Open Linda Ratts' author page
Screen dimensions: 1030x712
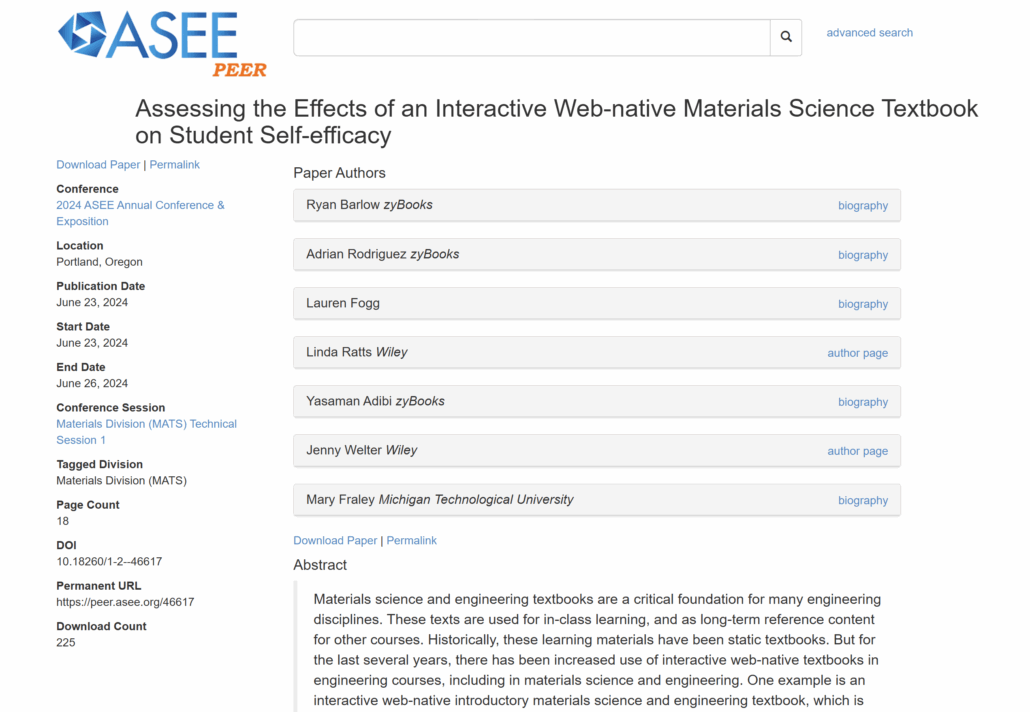click(x=857, y=353)
